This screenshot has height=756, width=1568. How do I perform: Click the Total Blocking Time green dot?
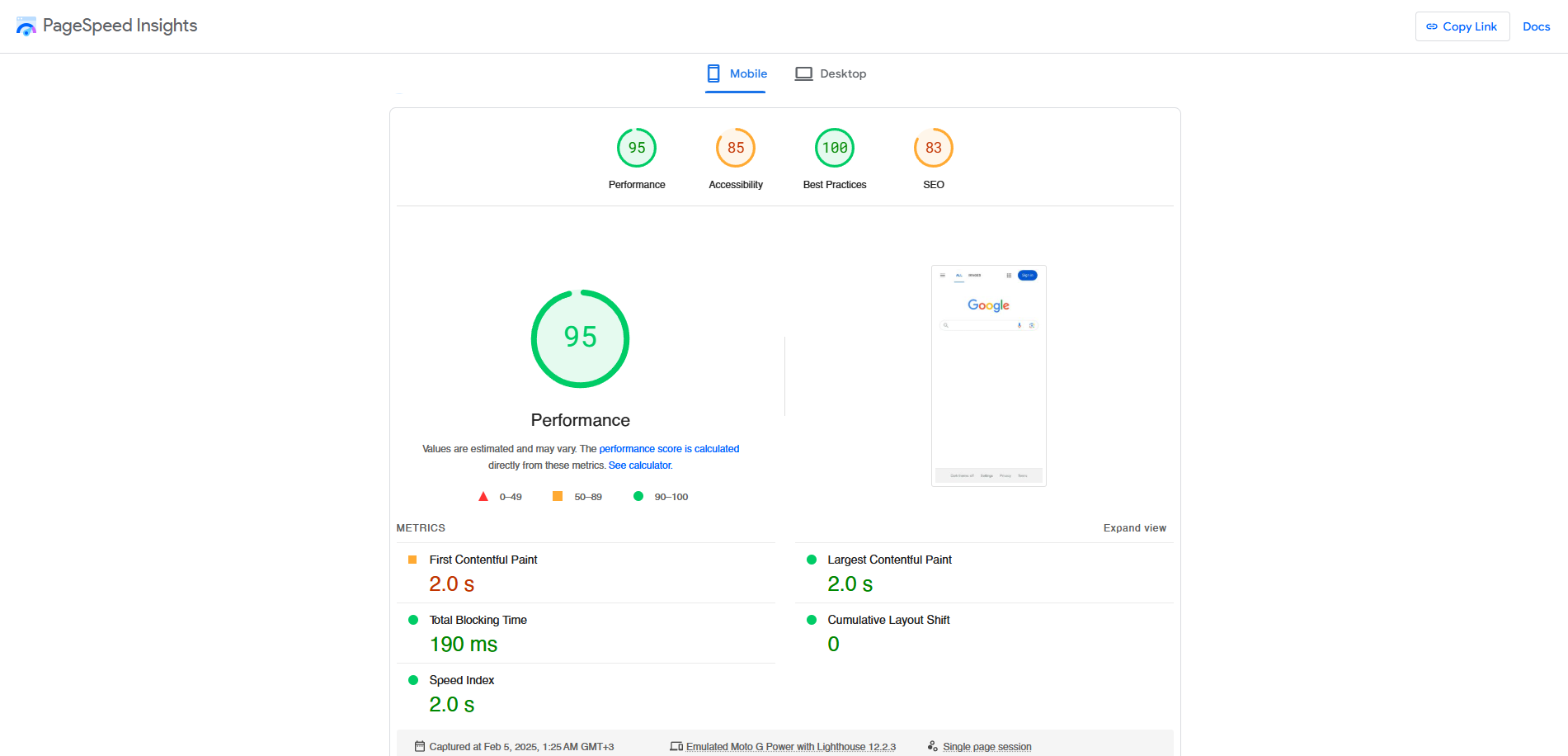[412, 619]
